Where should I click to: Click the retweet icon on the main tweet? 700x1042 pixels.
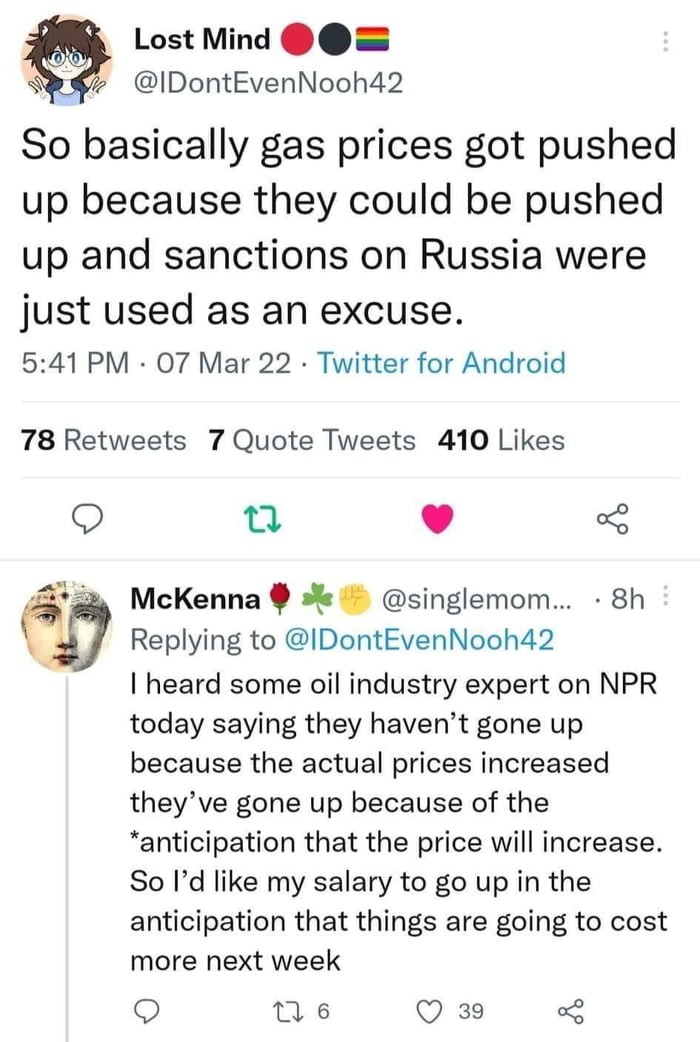click(x=264, y=518)
